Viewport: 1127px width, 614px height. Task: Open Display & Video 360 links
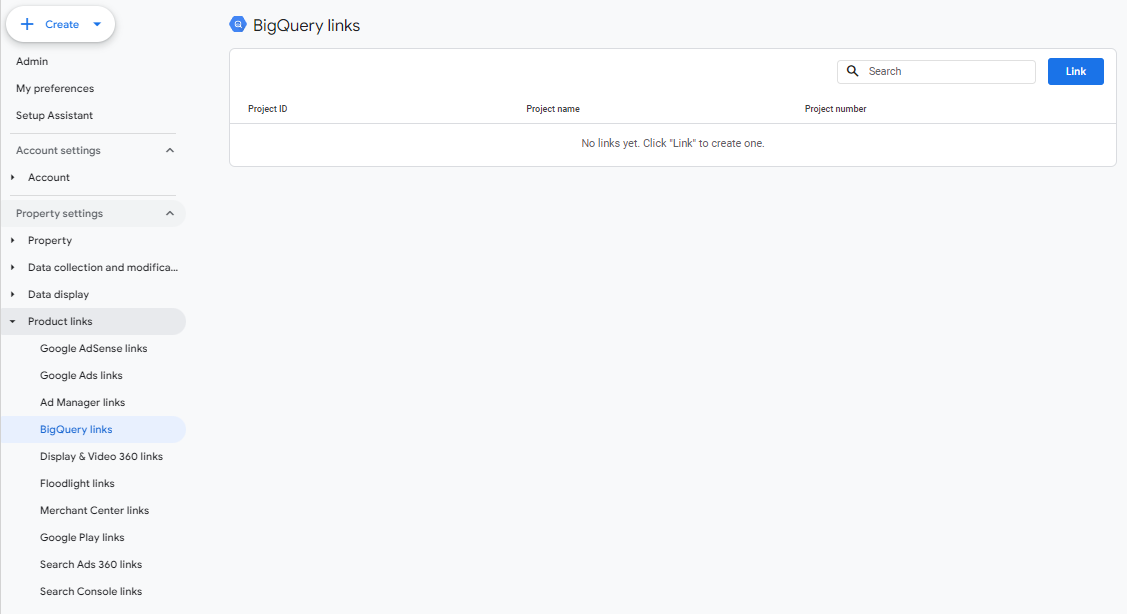(101, 457)
